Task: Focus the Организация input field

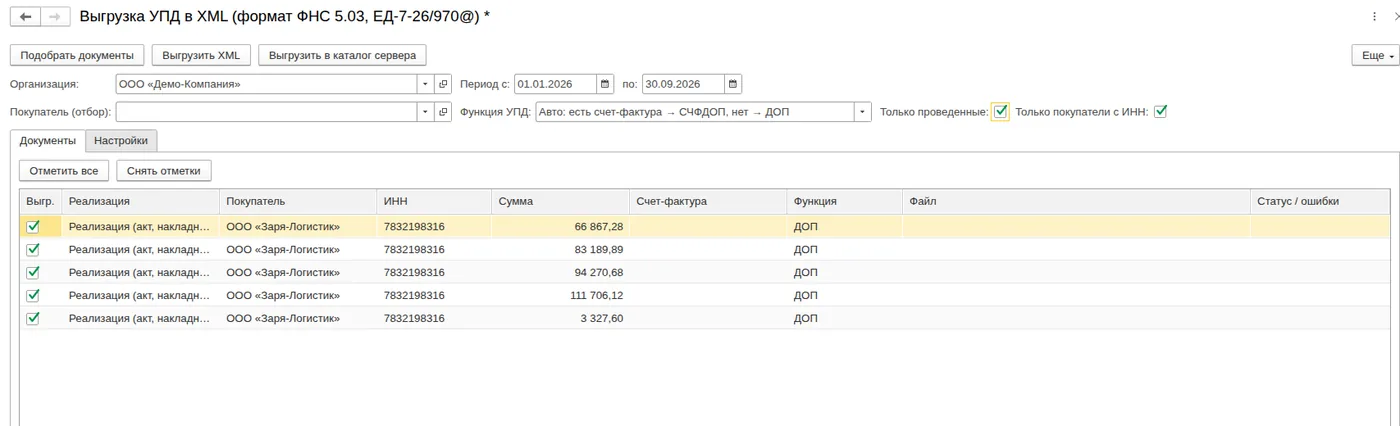Action: (266, 84)
